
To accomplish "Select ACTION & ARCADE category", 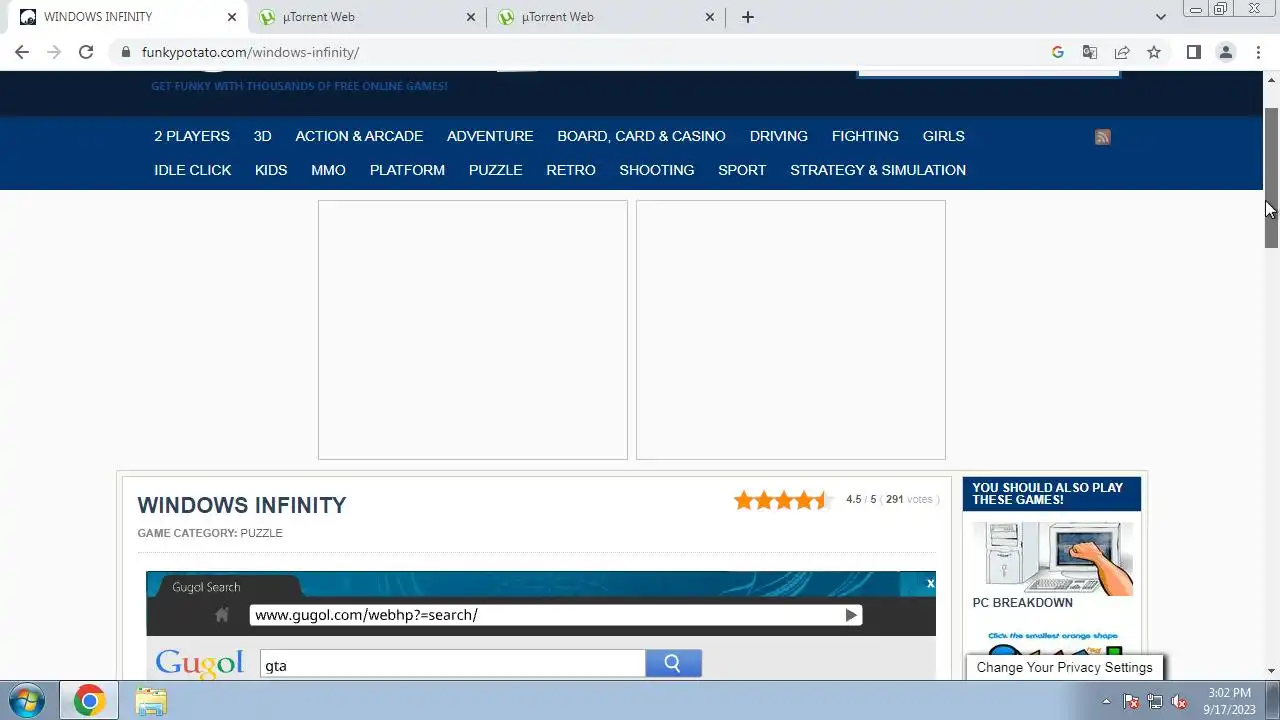I will coord(359,136).
